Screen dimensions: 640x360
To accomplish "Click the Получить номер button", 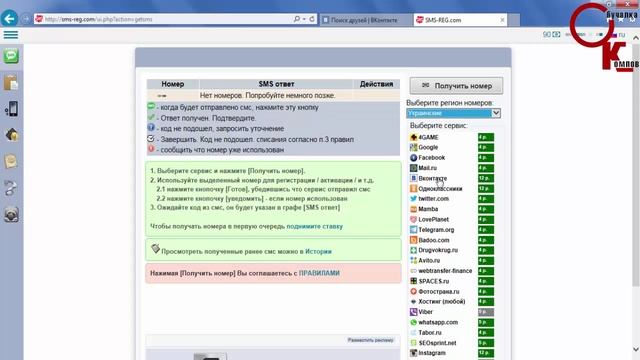I will coord(456,86).
